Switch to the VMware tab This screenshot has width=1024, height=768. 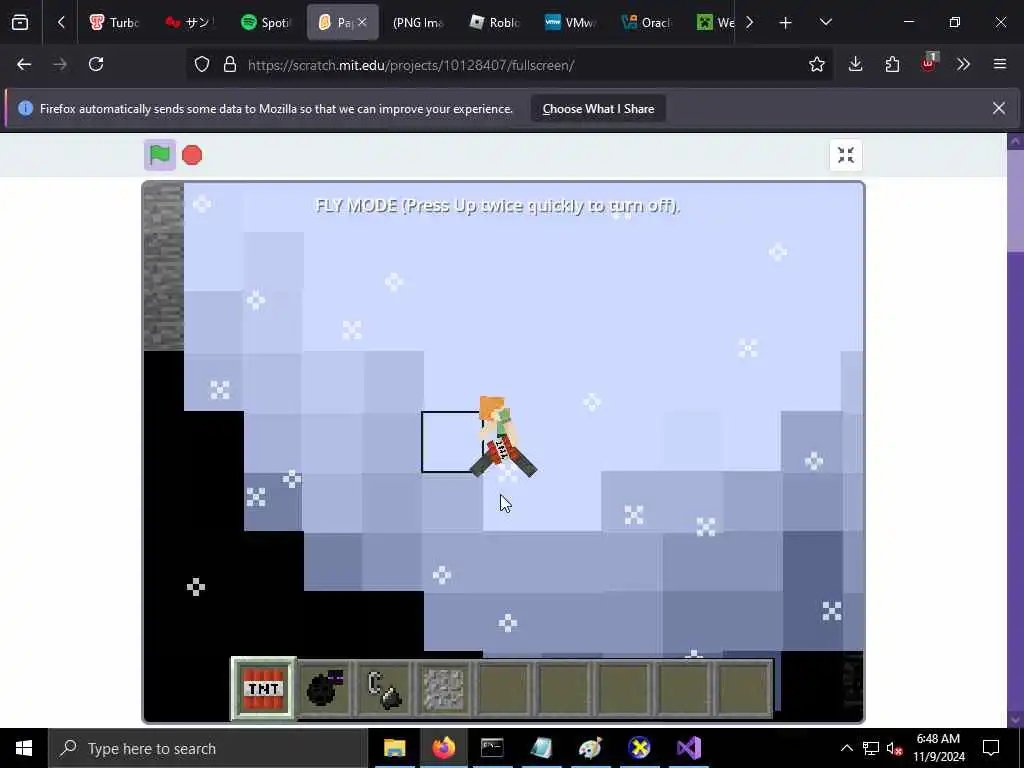(569, 23)
